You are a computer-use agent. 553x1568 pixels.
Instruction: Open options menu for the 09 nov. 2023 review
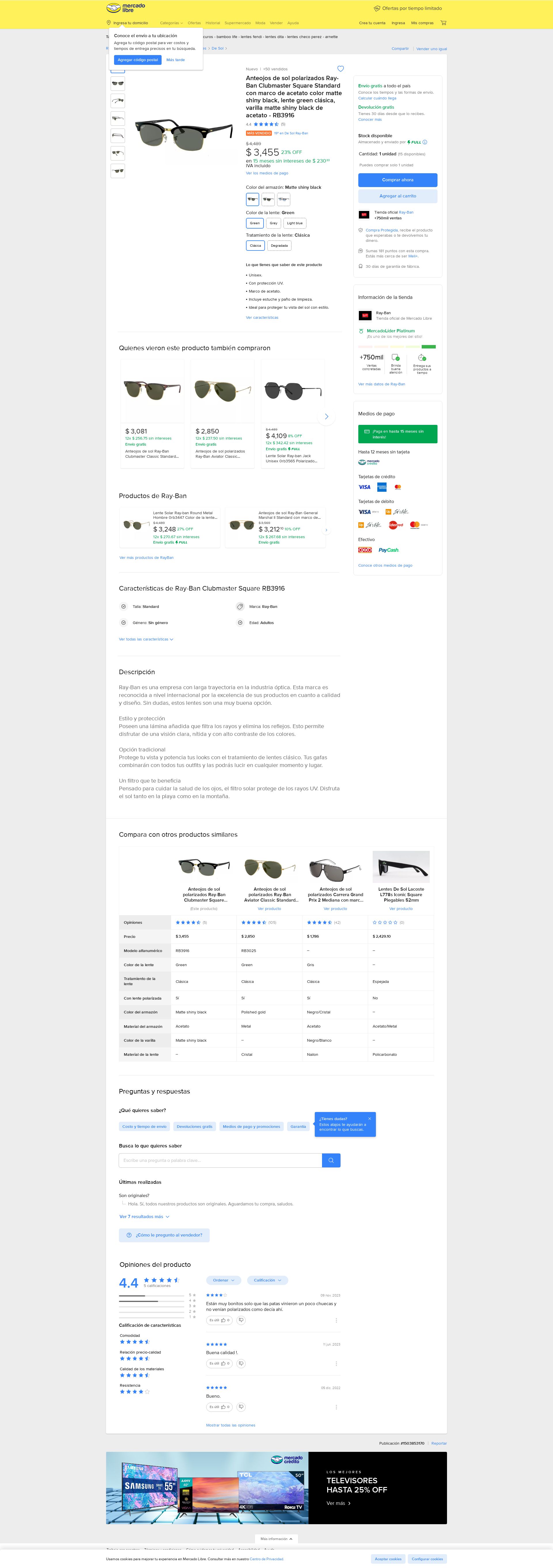tap(336, 1320)
